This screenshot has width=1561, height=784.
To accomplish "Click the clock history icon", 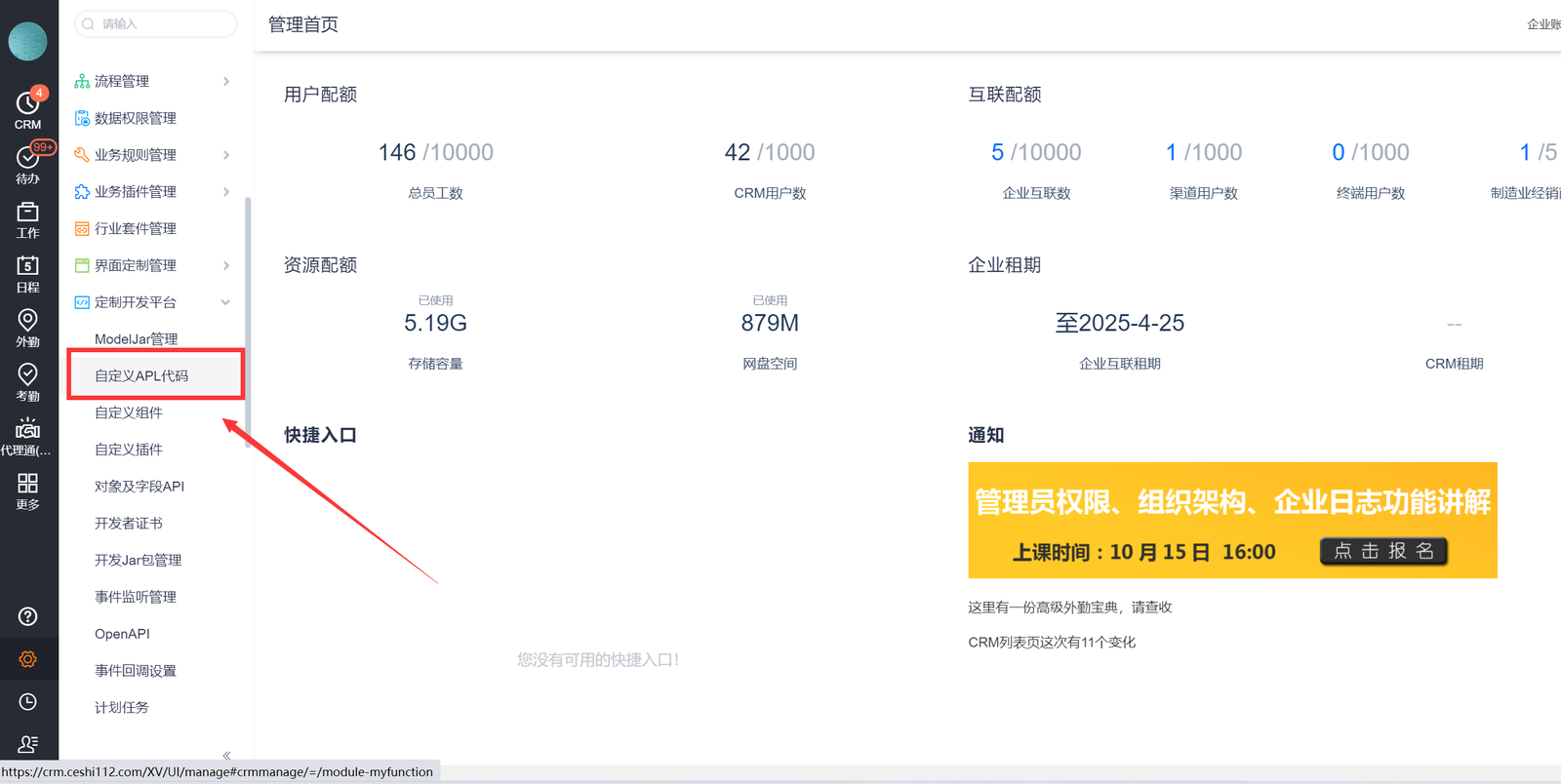I will coord(27,702).
